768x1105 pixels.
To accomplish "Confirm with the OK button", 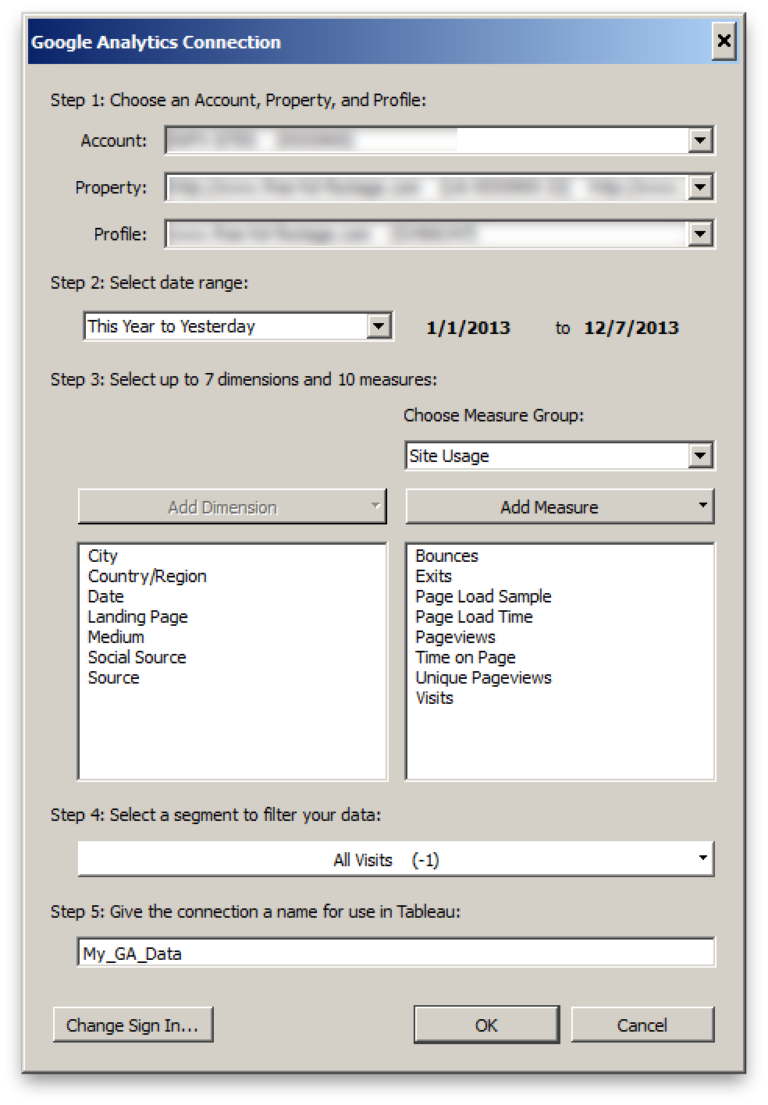I will (x=486, y=1025).
